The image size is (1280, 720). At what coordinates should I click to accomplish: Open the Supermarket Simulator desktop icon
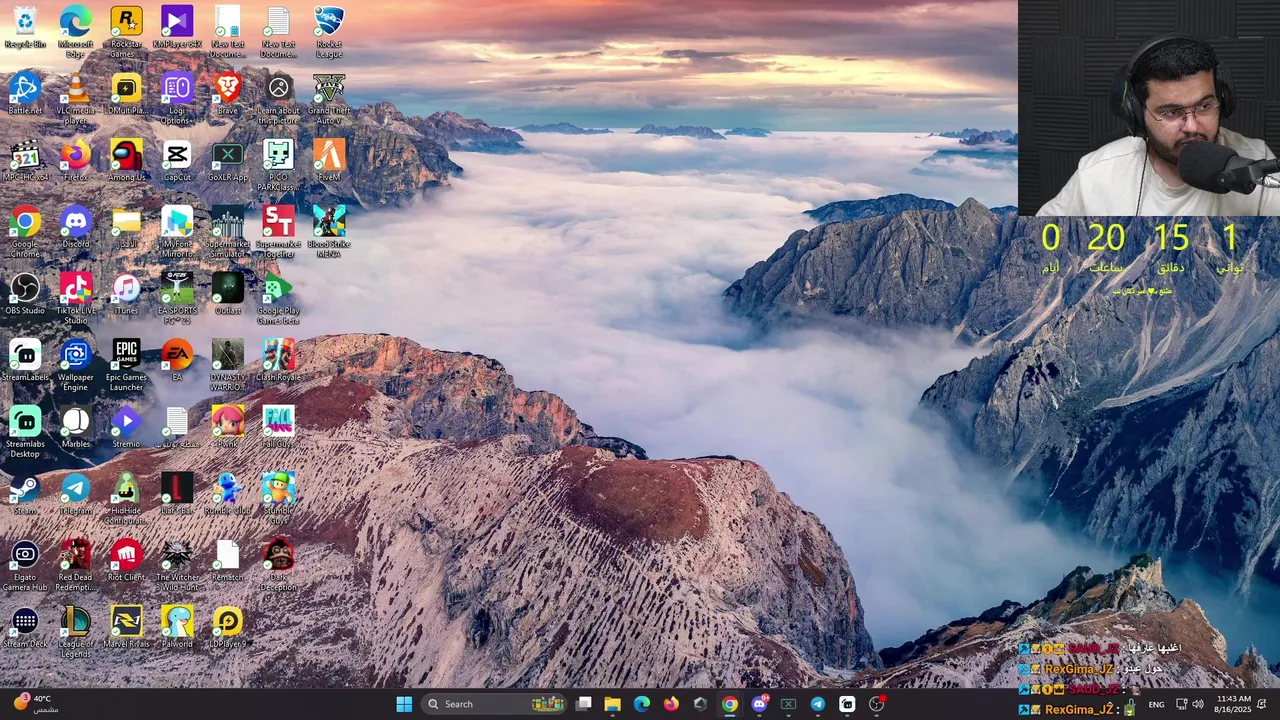pos(228,232)
